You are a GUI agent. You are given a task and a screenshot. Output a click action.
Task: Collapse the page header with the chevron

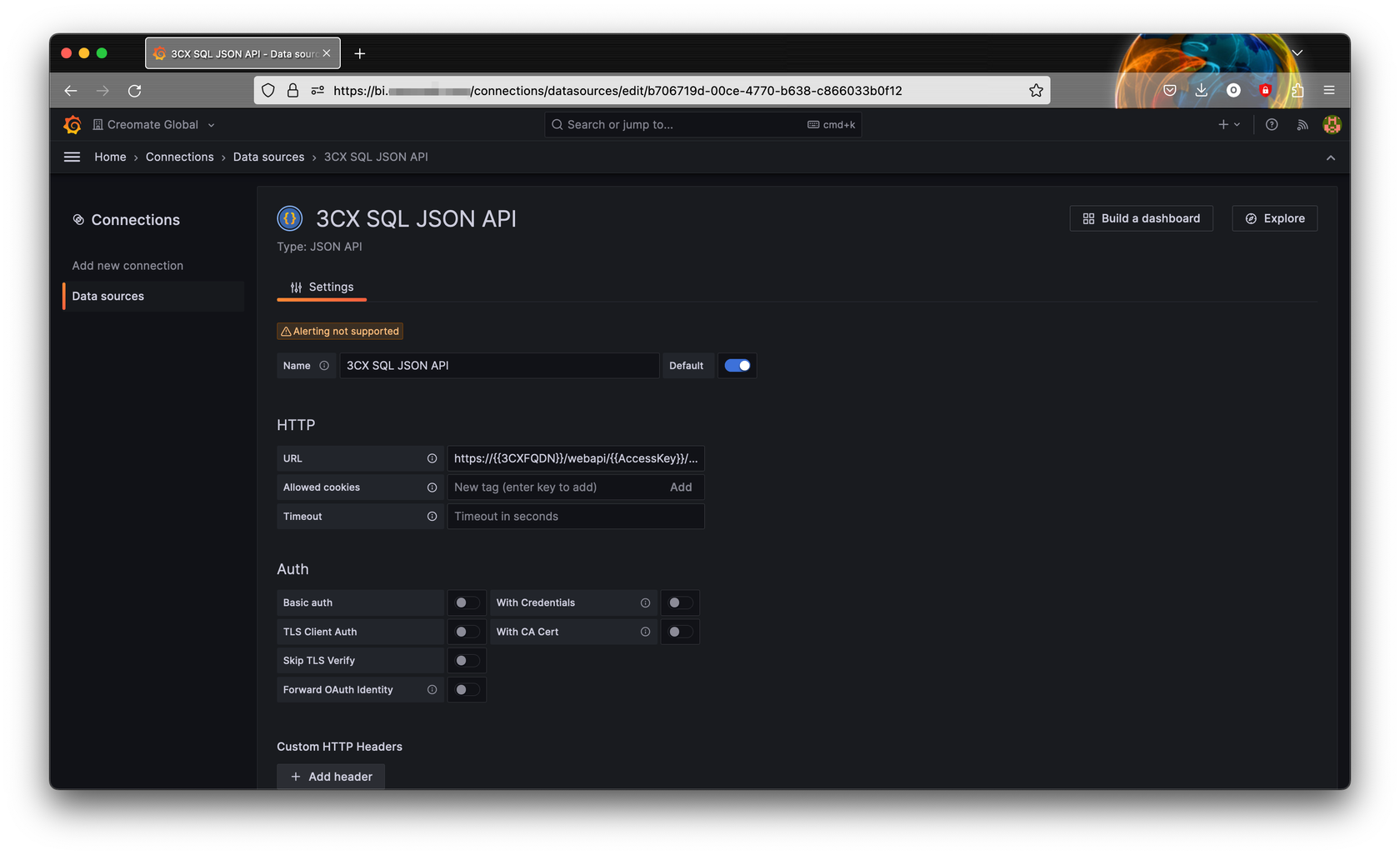pos(1331,157)
